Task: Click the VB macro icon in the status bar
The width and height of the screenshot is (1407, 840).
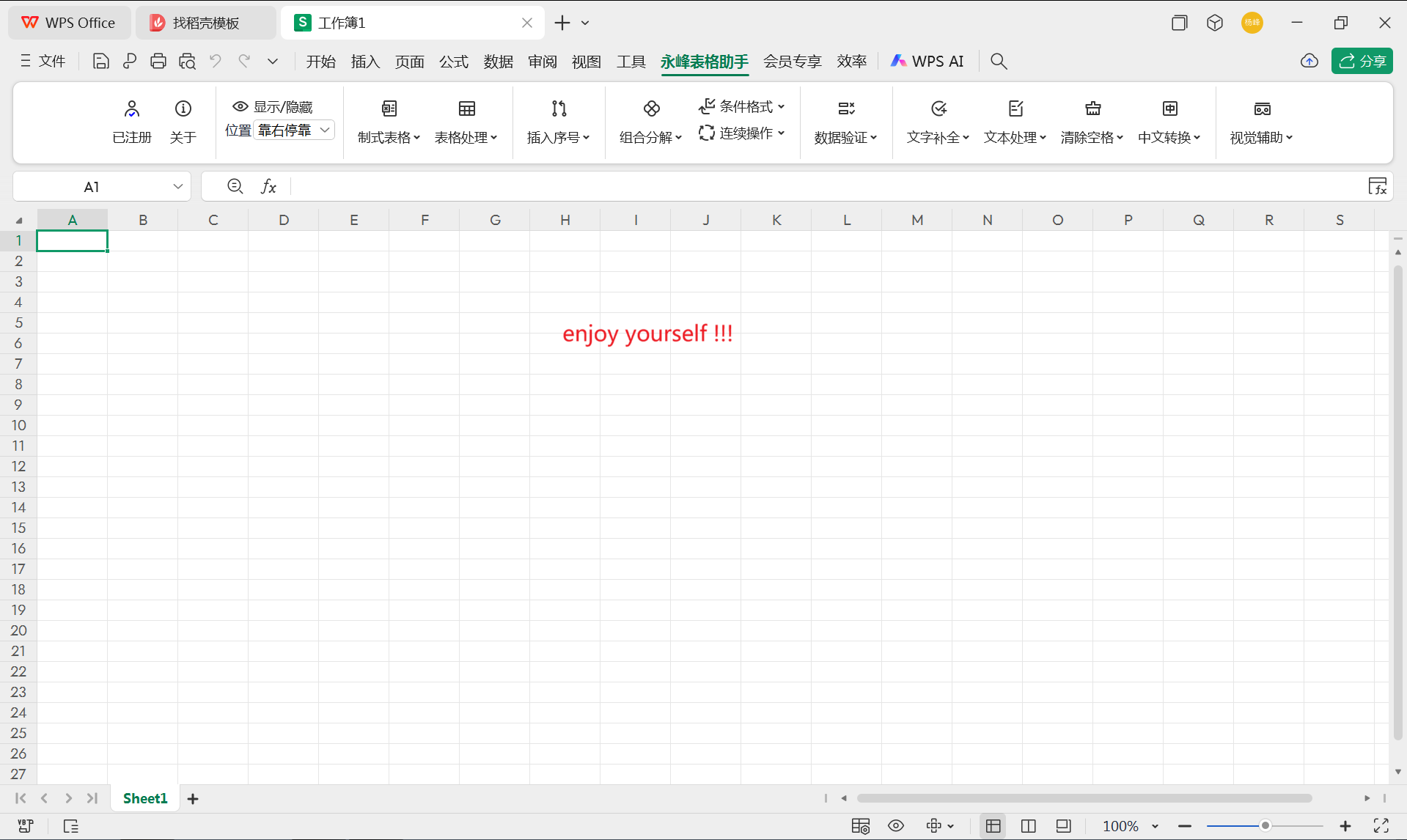Action: click(24, 826)
